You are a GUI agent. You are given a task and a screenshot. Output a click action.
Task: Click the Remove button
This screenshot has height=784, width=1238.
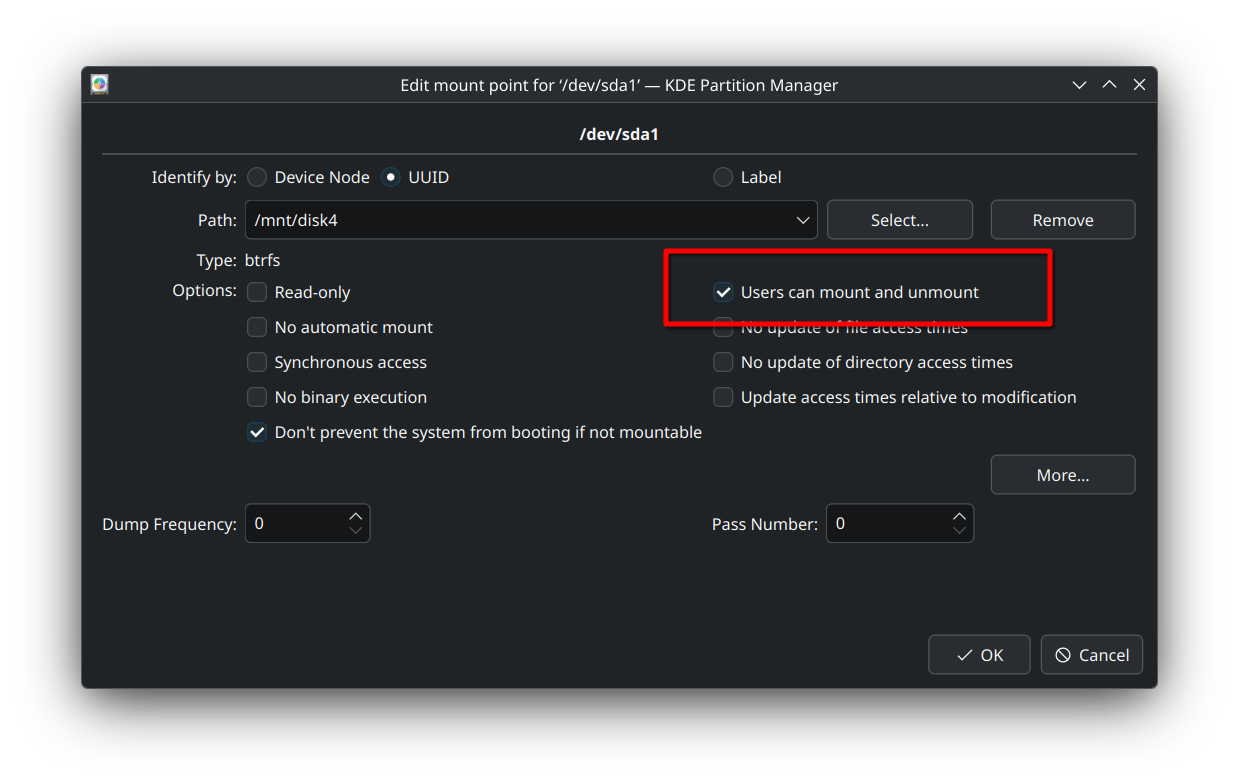point(1063,220)
